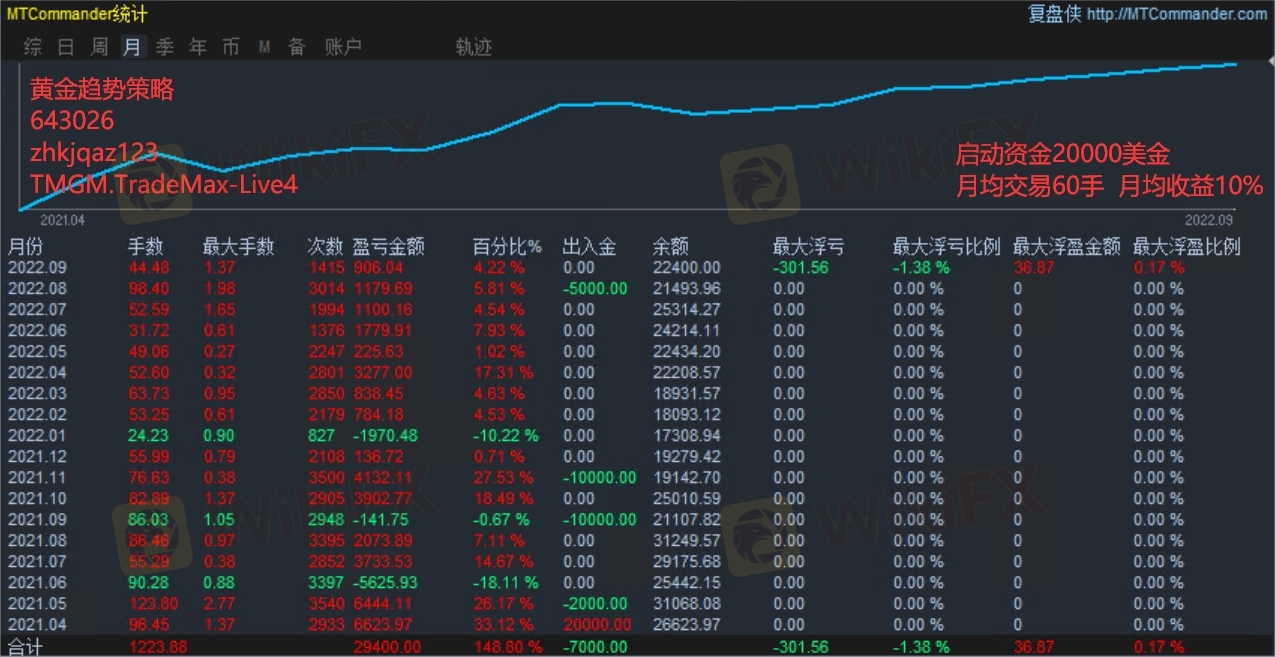
Task: Open the http://MTCommander.com link
Action: (x=1176, y=14)
